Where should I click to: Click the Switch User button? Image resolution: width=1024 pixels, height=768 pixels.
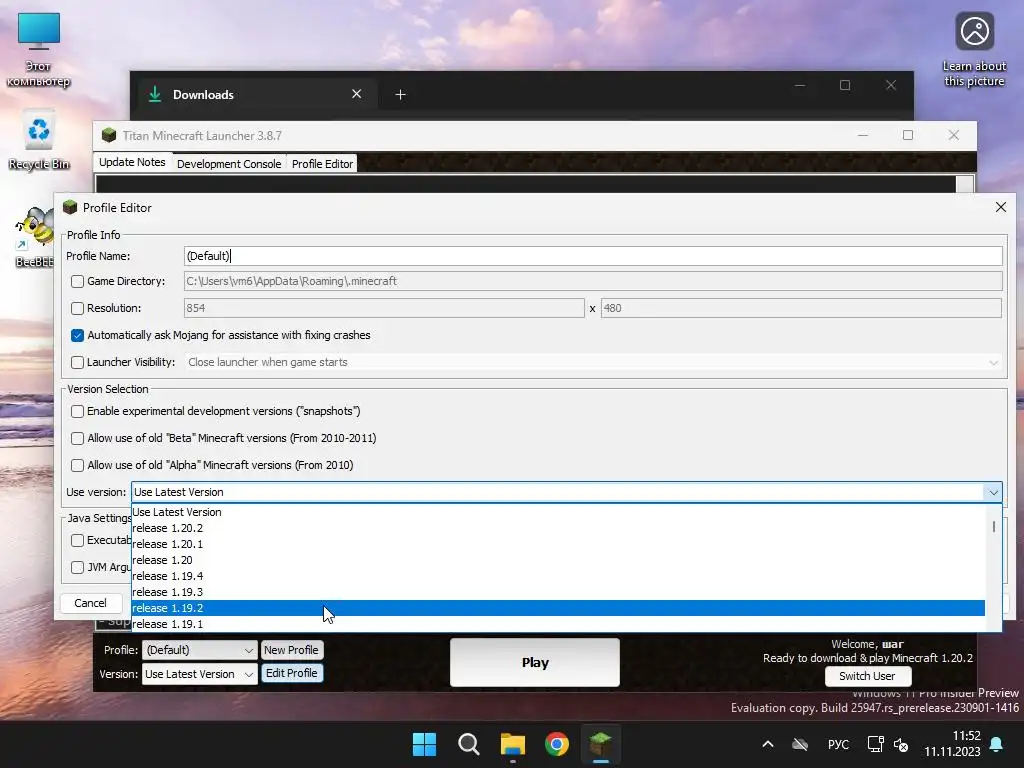pyautogui.click(x=867, y=676)
